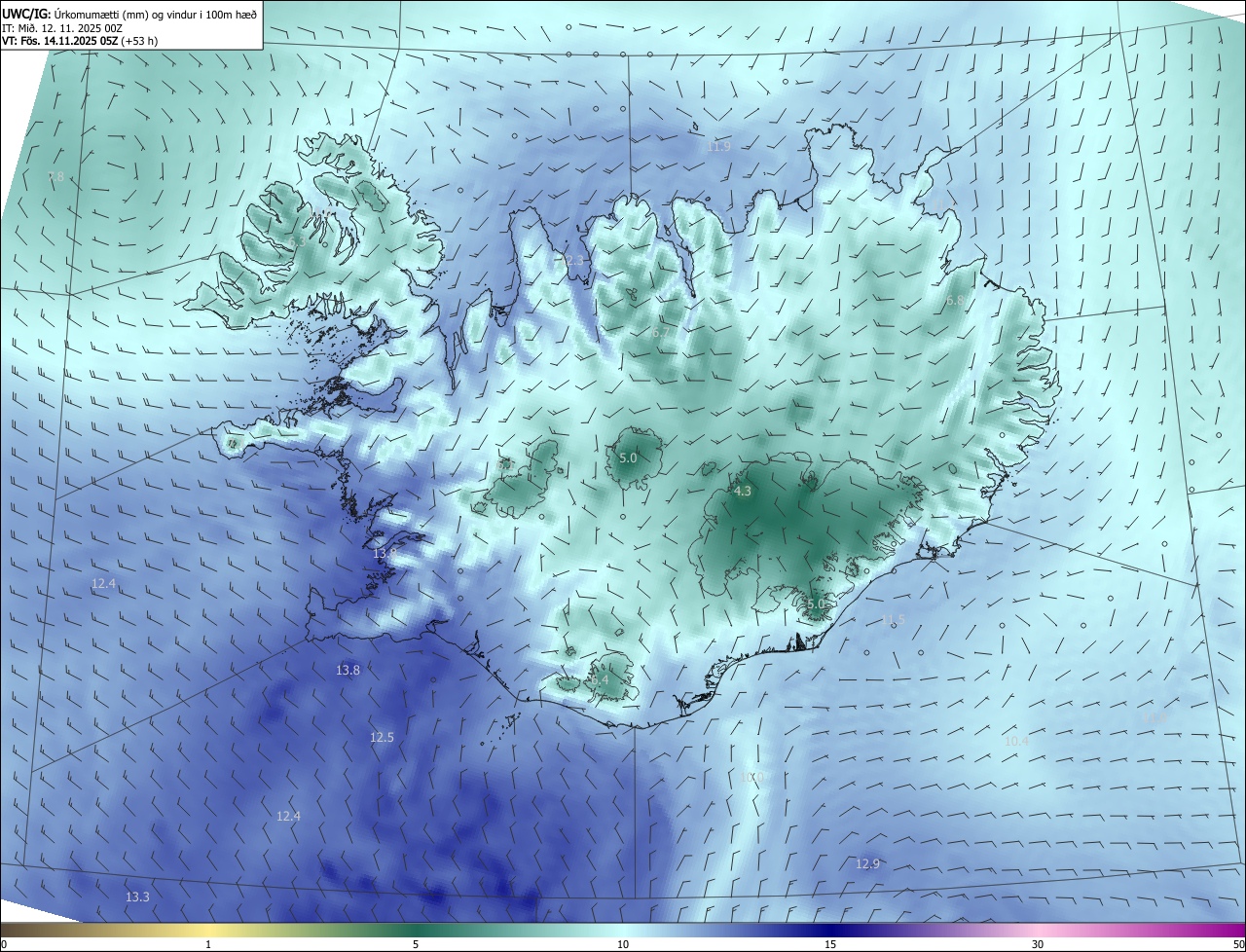Click the initial time line "IT: Mið. 12. 11. 2025 00Z"
Image resolution: width=1246 pixels, height=952 pixels.
61,28
